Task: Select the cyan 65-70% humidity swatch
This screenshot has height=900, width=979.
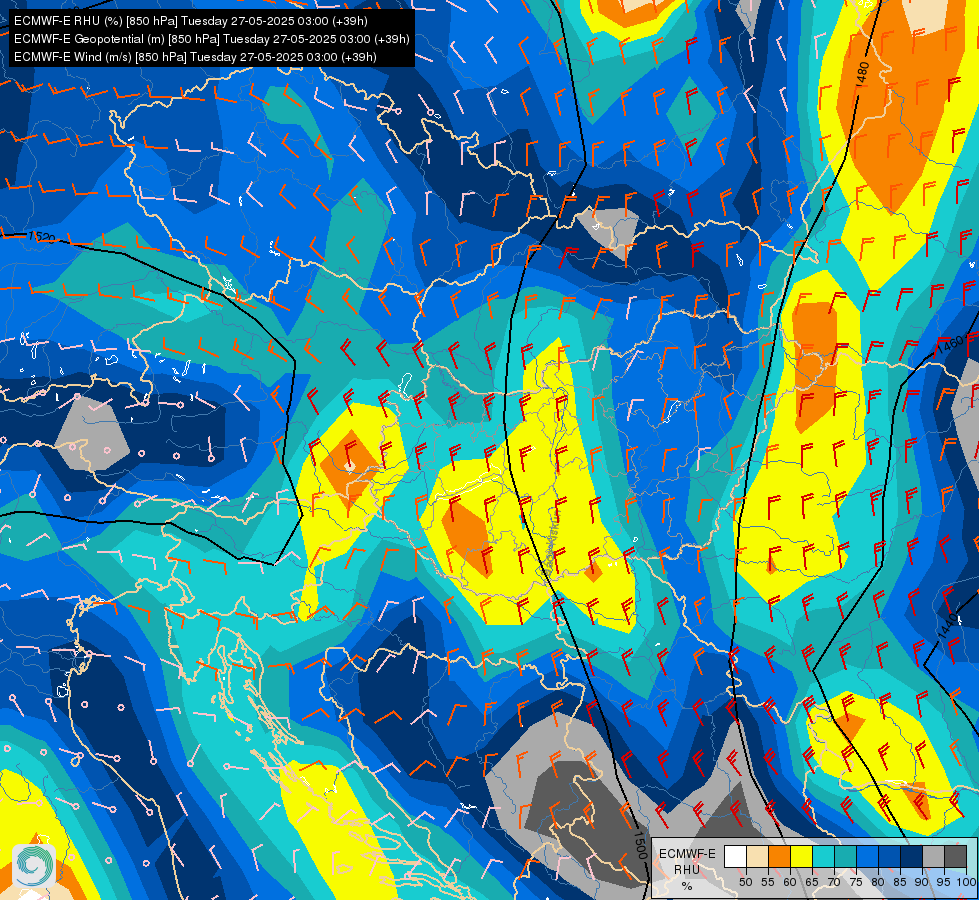Action: pos(824,856)
